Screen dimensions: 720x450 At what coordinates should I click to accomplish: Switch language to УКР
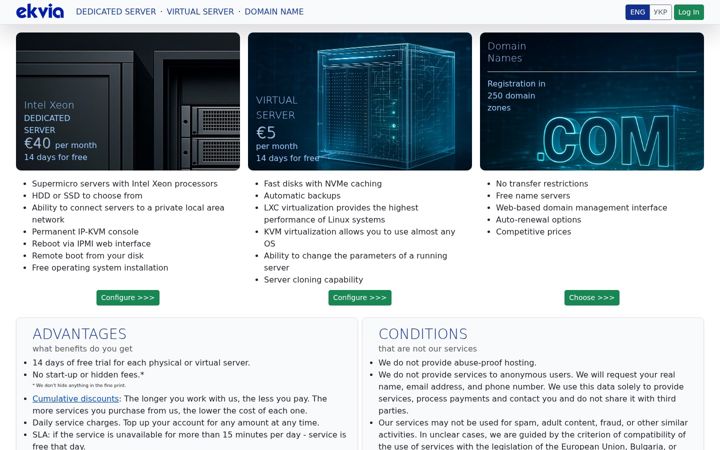[x=660, y=12]
